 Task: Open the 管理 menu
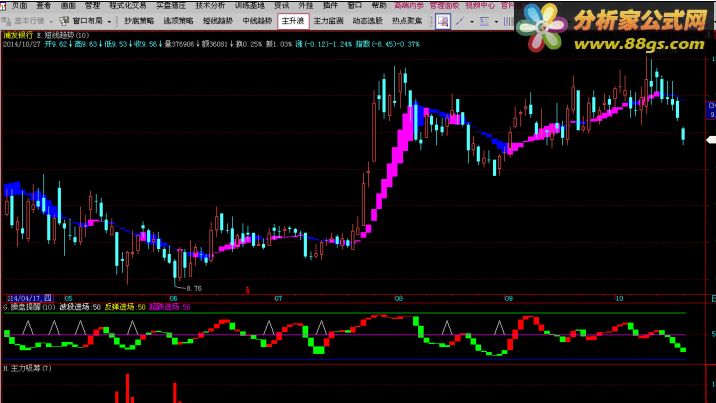(x=92, y=5)
